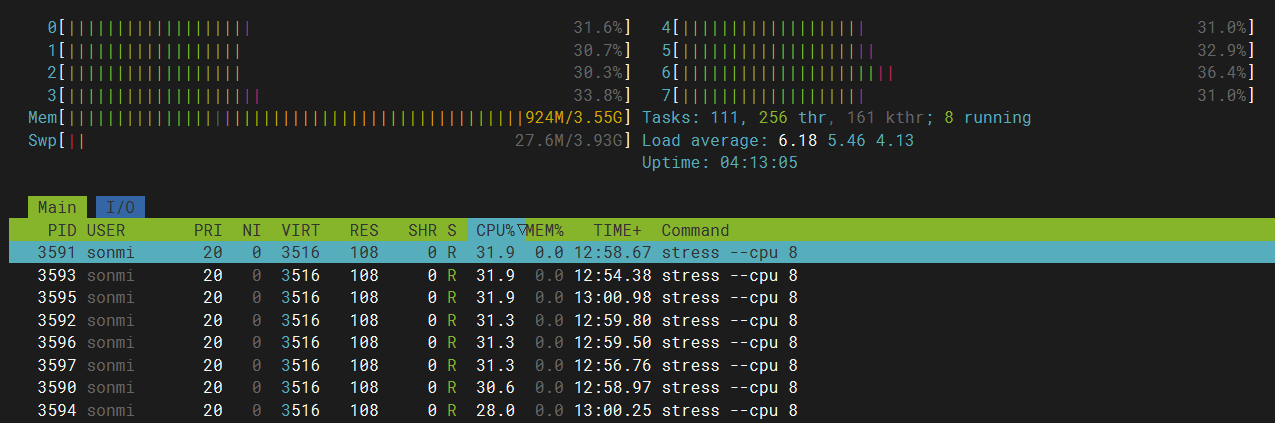Select highlighted process row PID 3591
The image size is (1275, 423).
(x=400, y=252)
